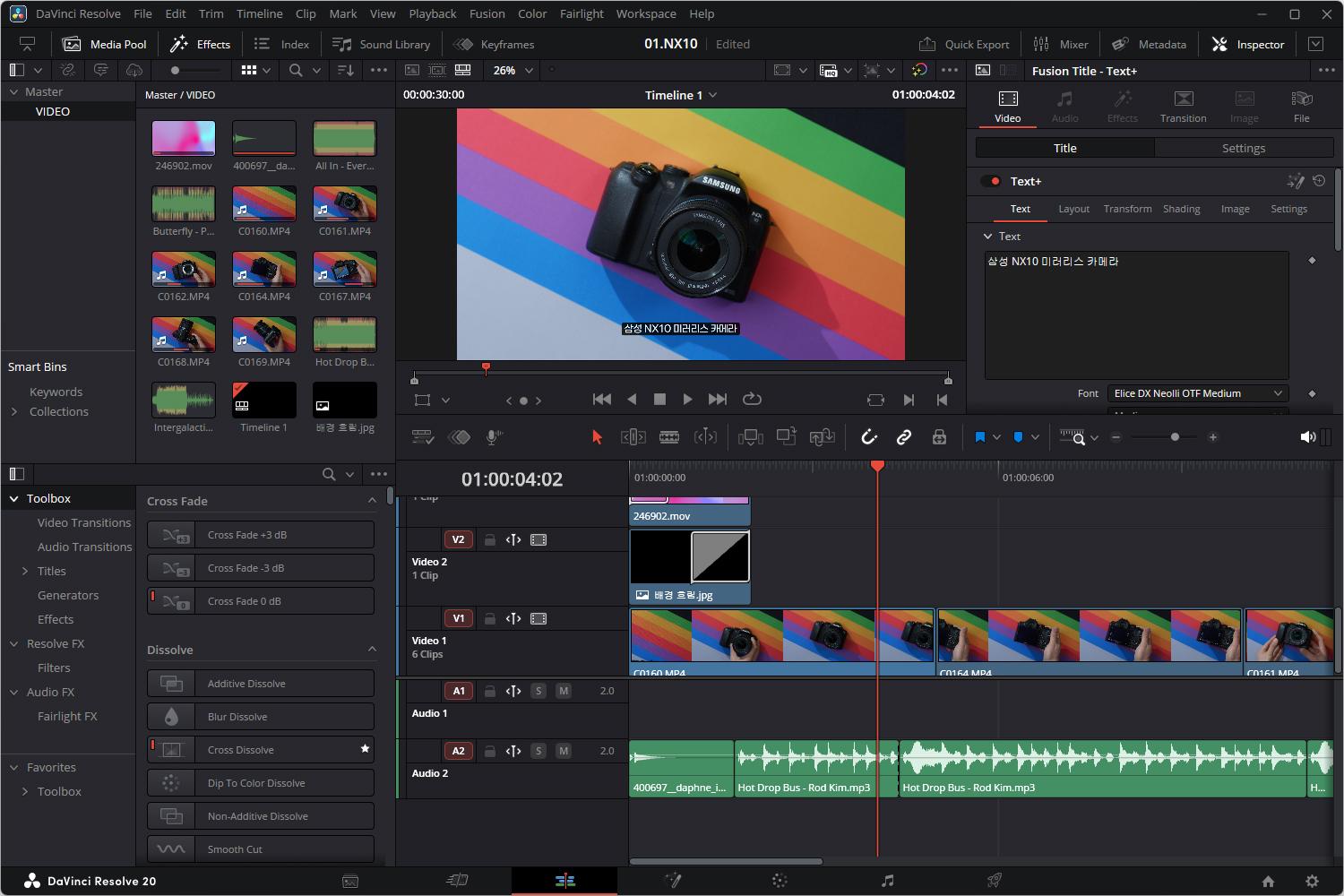Open the flag color dropdown arrow

[x=996, y=437]
